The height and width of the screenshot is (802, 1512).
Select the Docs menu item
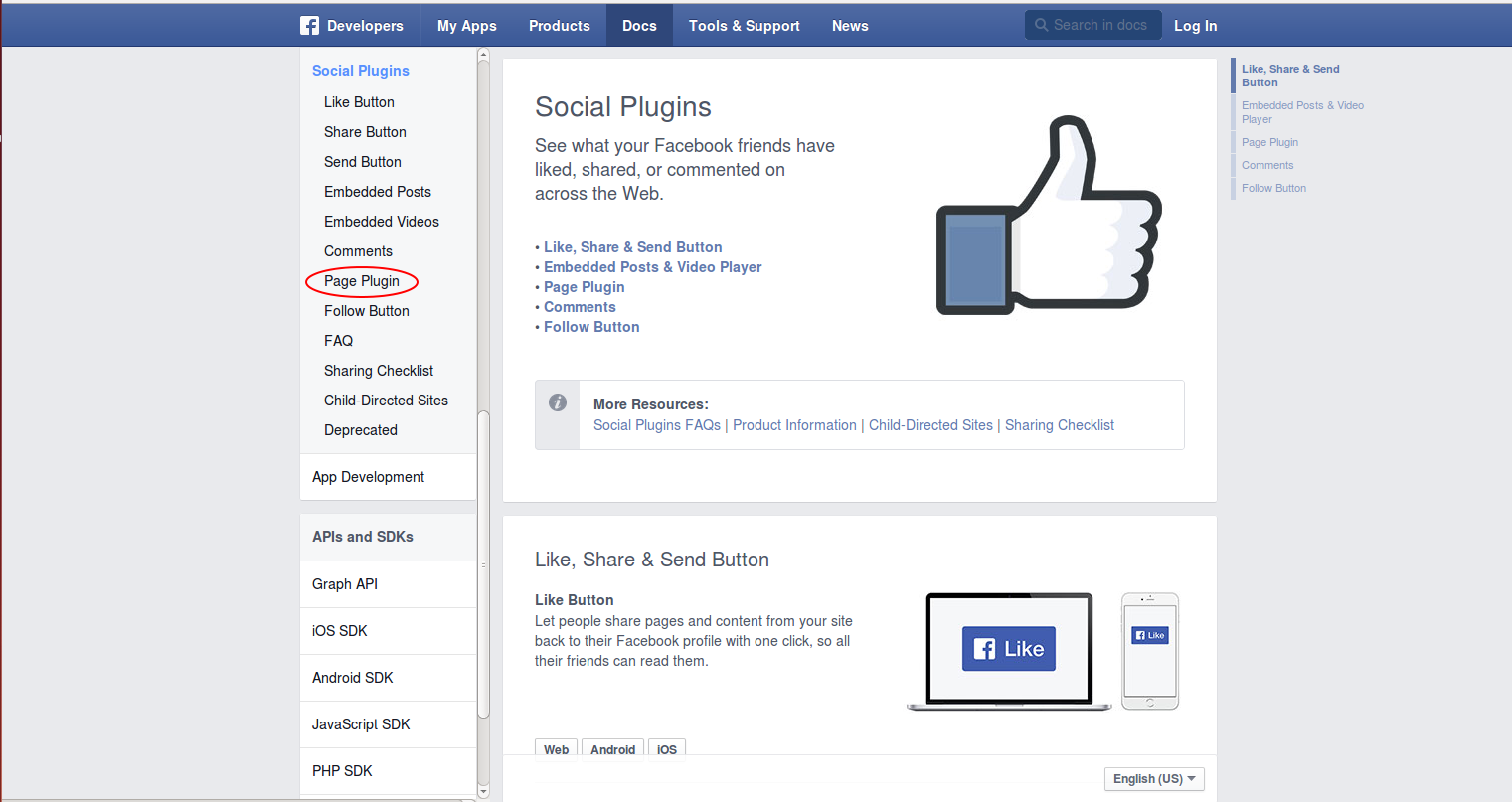coord(639,26)
